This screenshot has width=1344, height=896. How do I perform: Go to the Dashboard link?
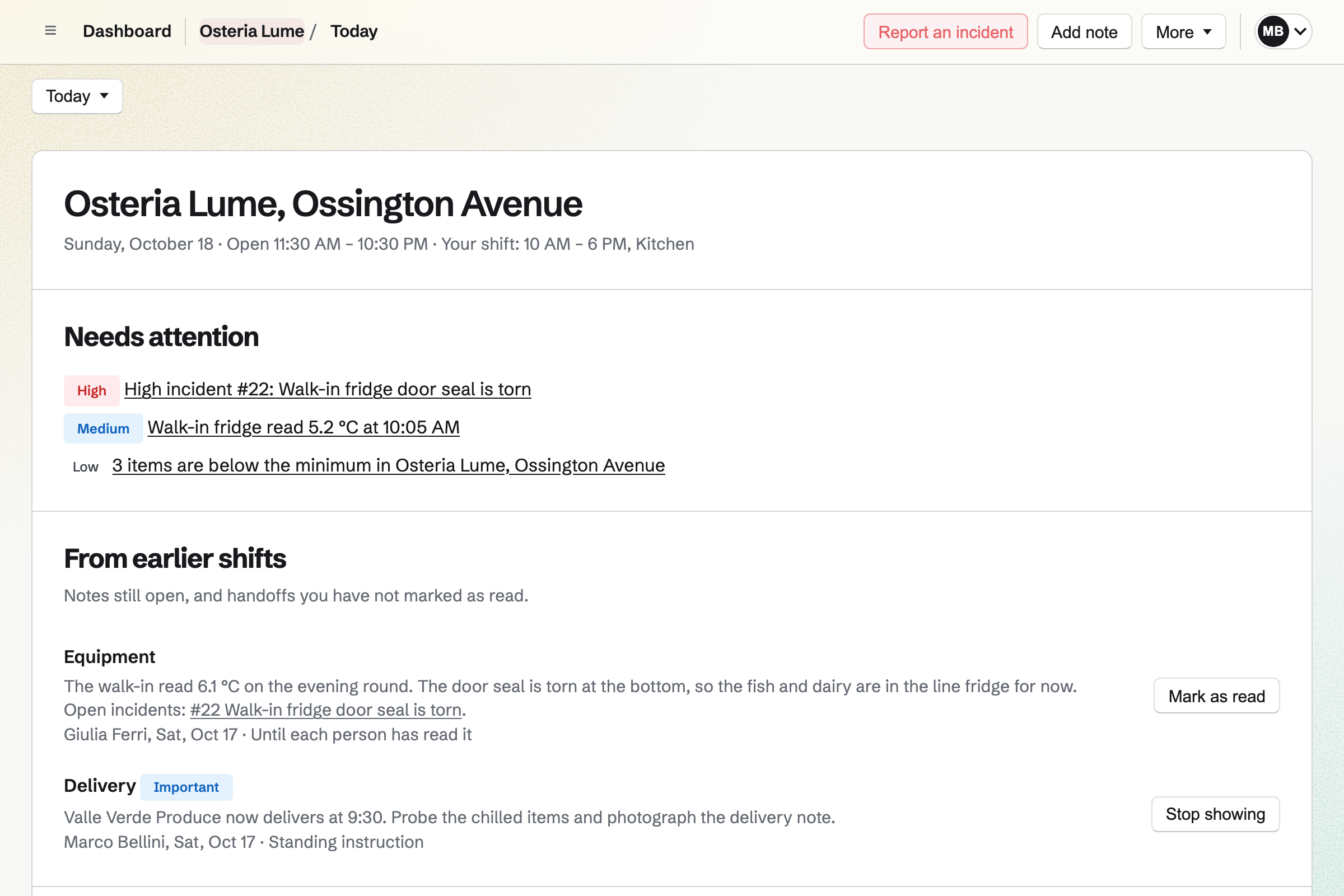[127, 31]
